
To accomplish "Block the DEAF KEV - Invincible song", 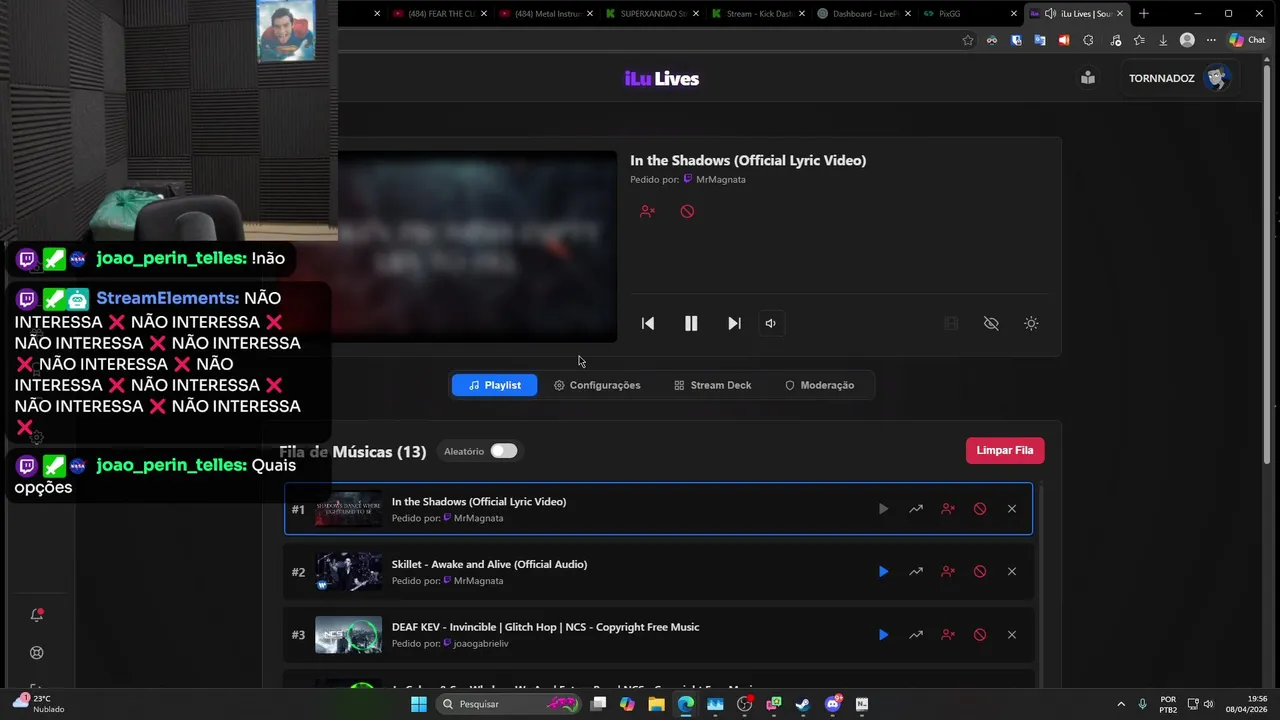I will pos(980,635).
